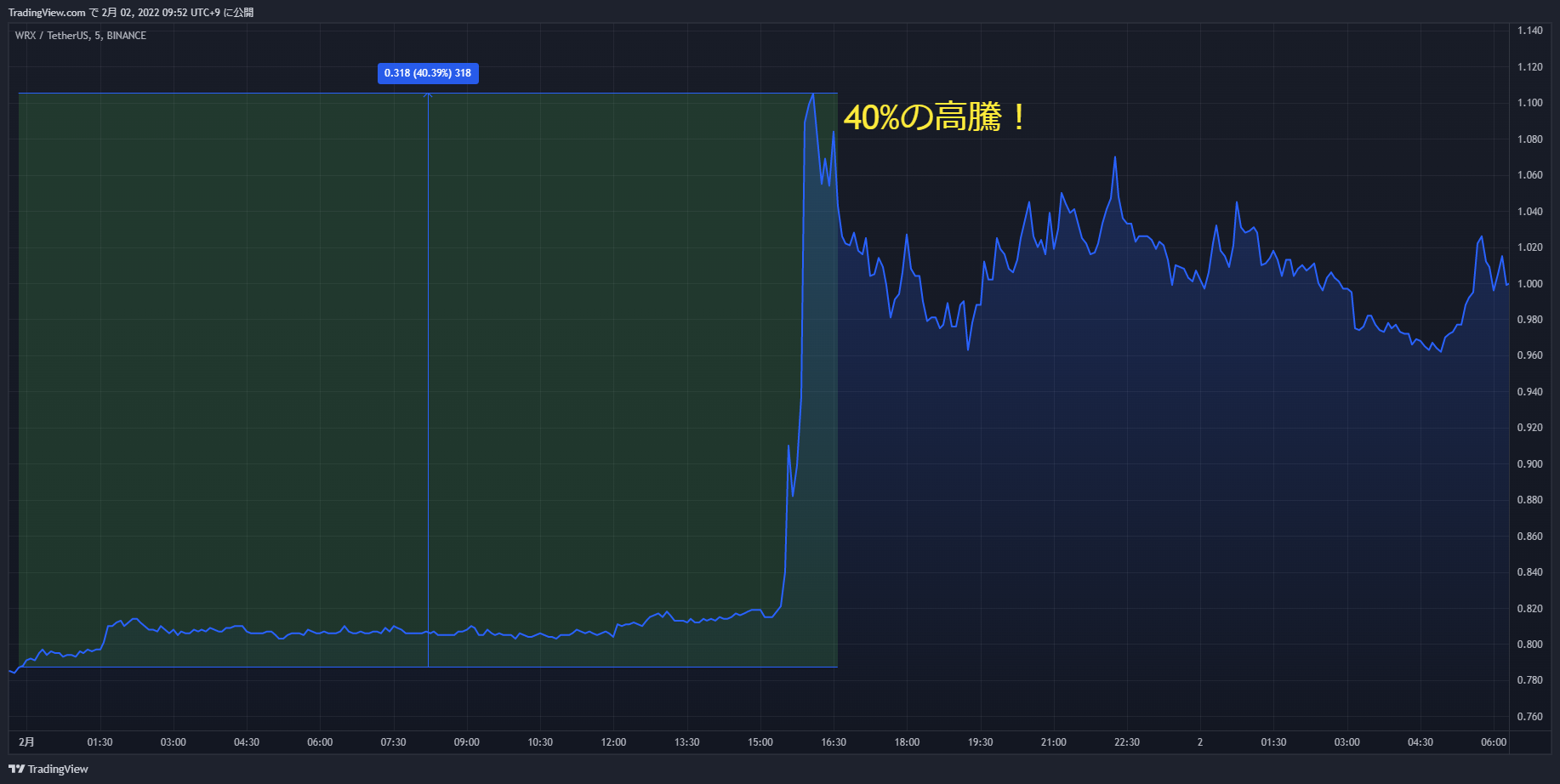This screenshot has width=1560, height=784.
Task: Click the 0.920 price axis label
Action: 1529,428
